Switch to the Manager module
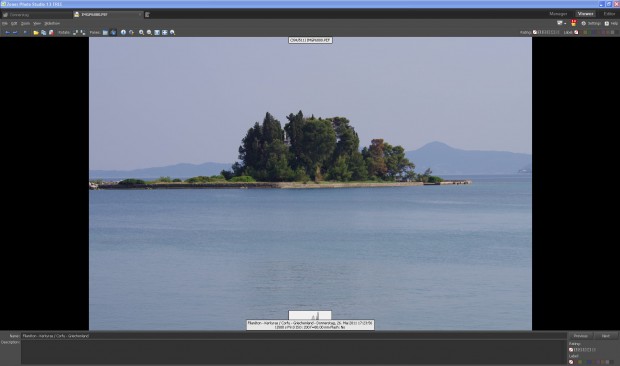 point(558,14)
